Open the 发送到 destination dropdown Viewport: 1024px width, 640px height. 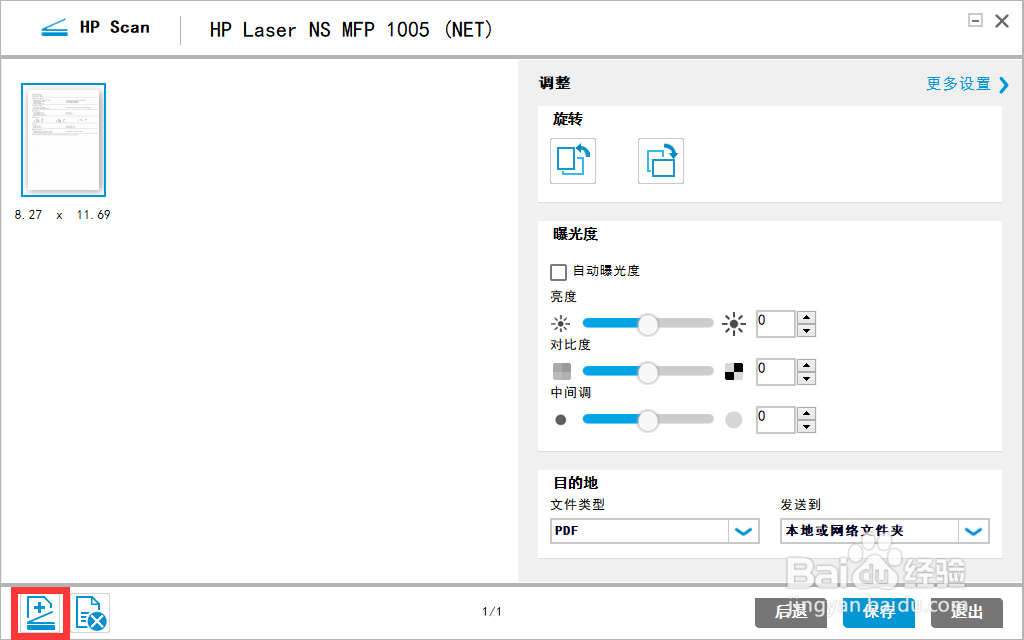pyautogui.click(x=884, y=531)
